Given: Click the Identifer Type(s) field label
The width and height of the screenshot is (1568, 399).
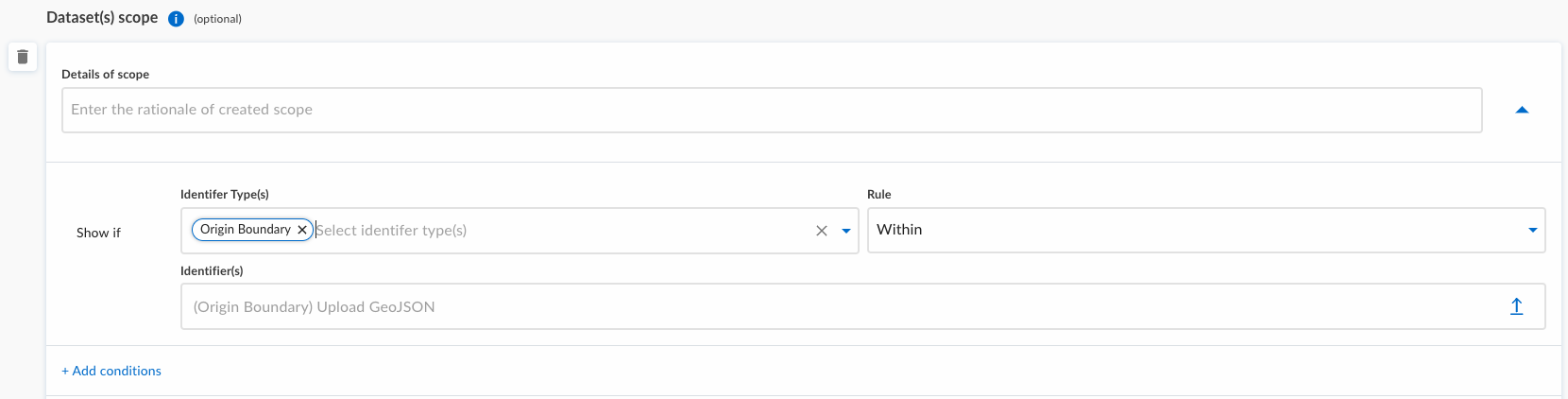Looking at the screenshot, I should 225,194.
